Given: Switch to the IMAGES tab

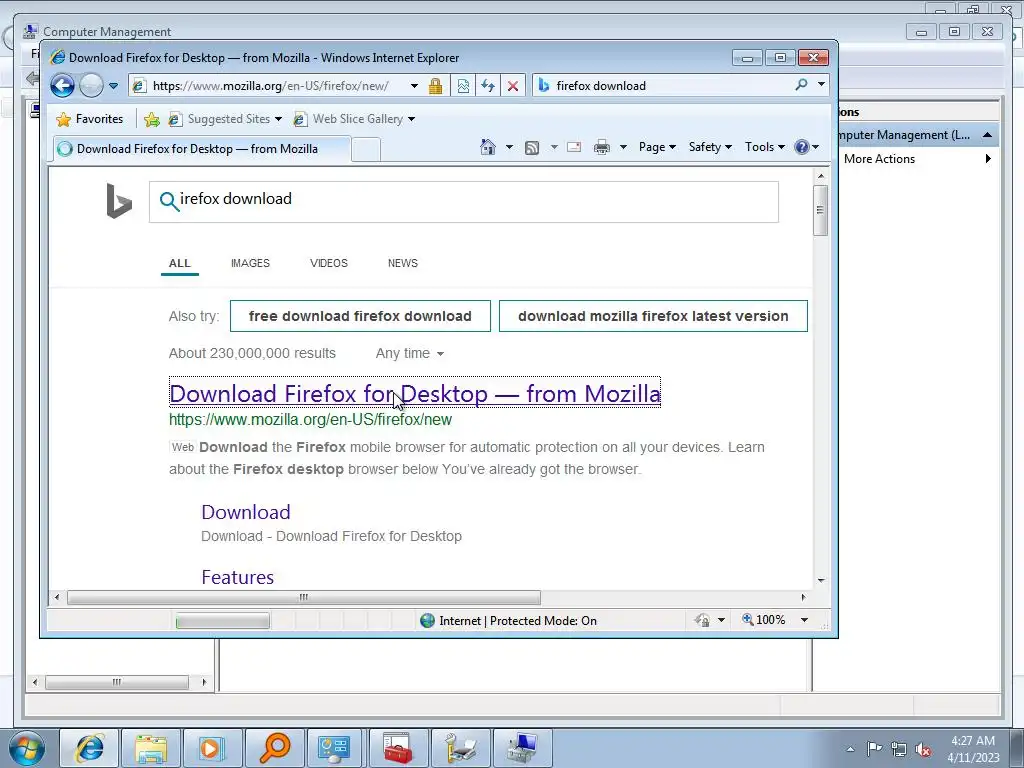Looking at the screenshot, I should (x=250, y=263).
